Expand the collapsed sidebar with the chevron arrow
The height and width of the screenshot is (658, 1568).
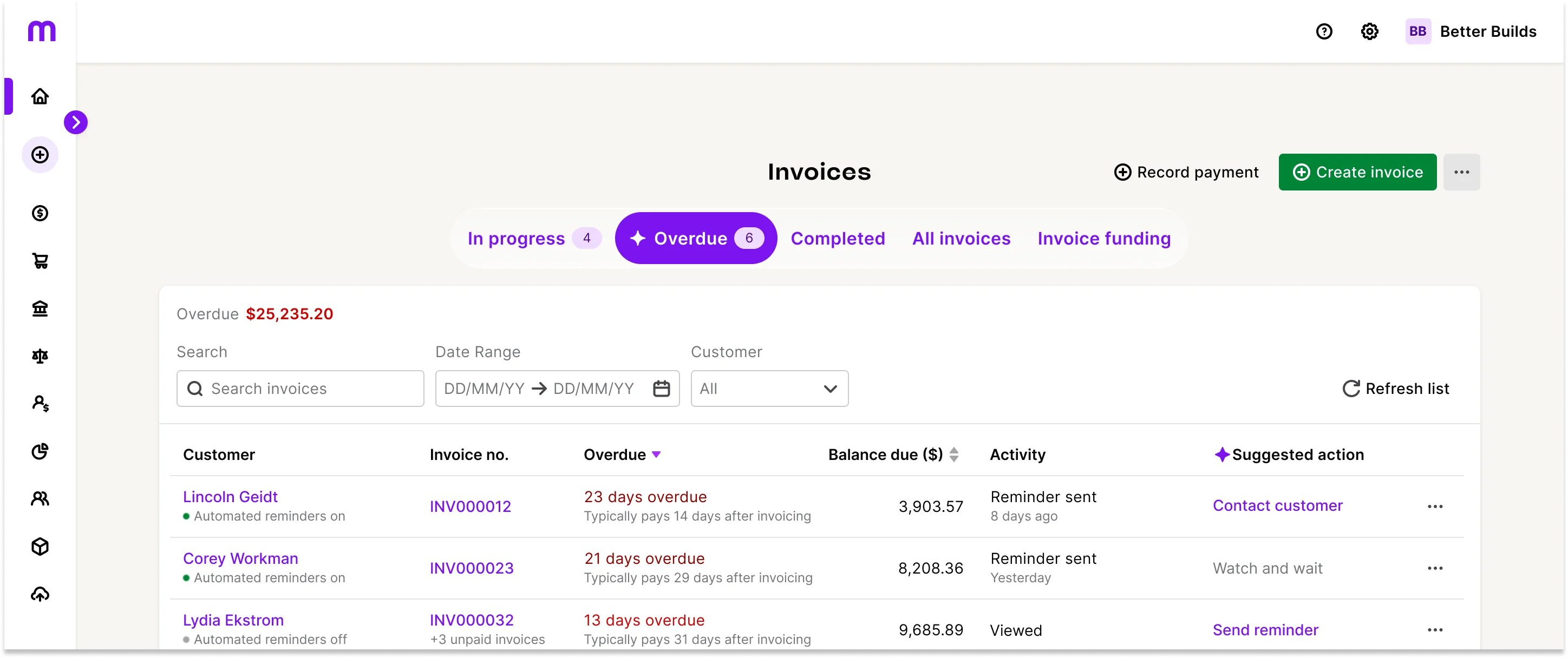76,122
